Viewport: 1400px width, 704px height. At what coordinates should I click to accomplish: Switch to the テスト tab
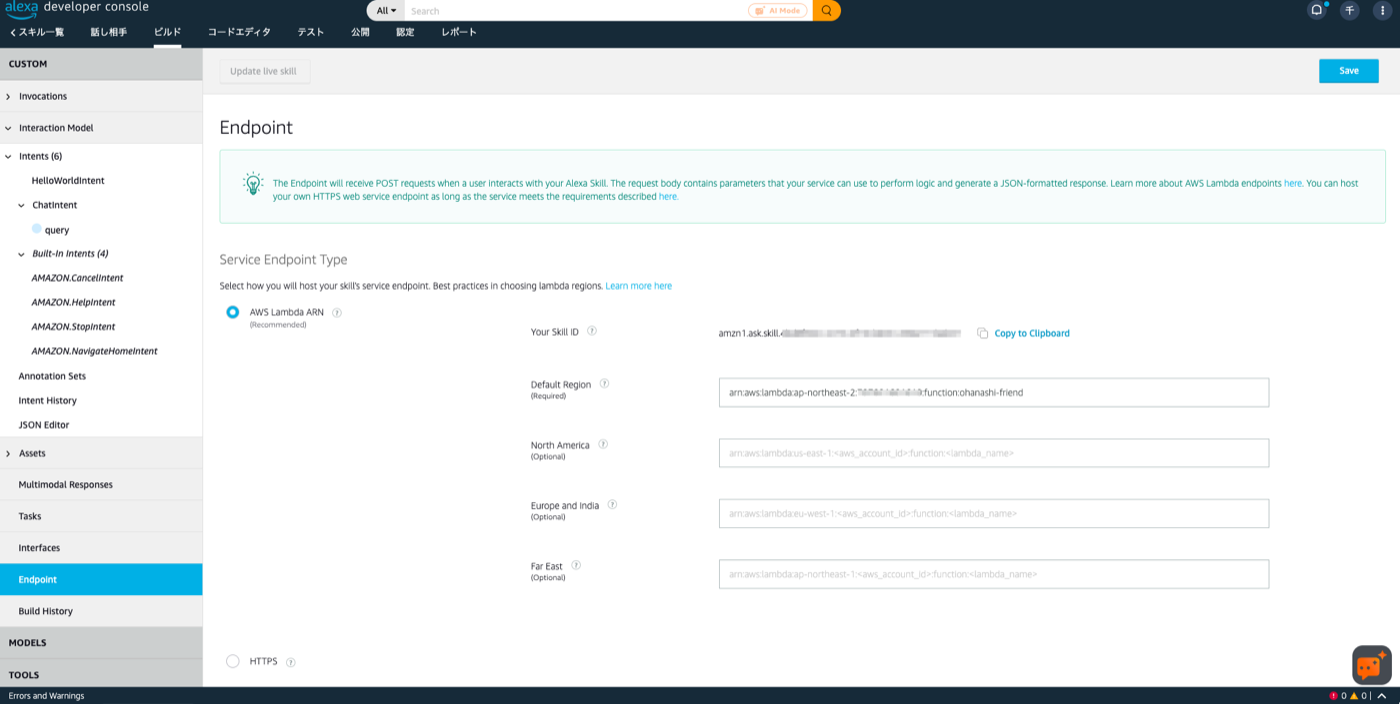tap(310, 32)
